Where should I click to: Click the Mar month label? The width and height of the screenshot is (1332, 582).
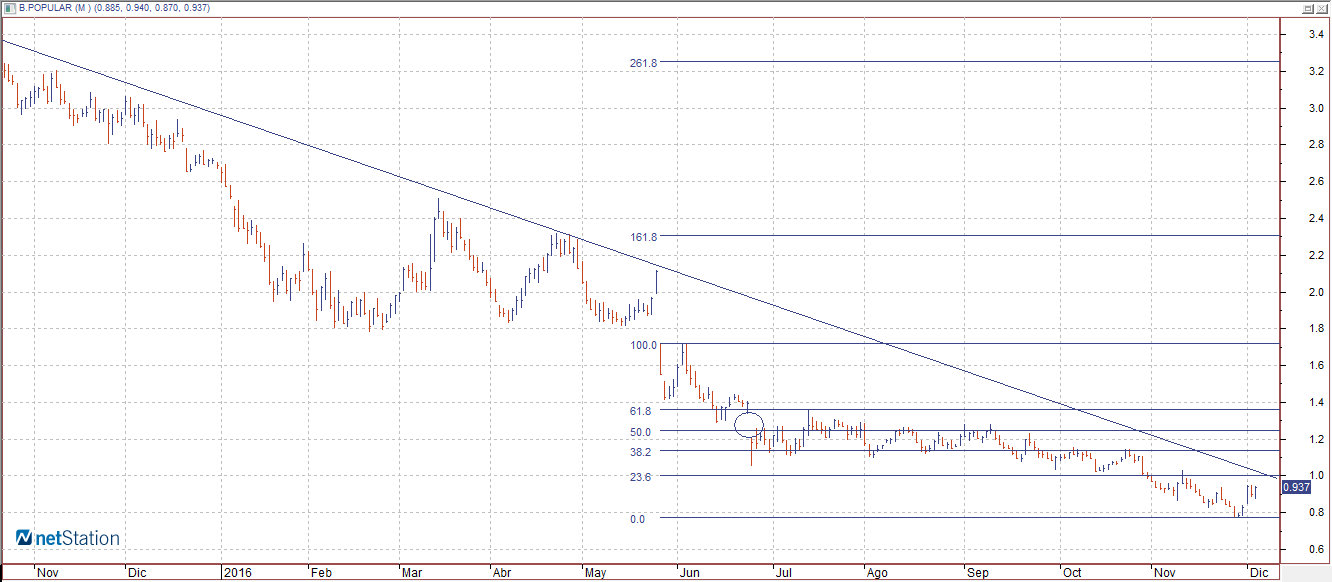[x=411, y=573]
